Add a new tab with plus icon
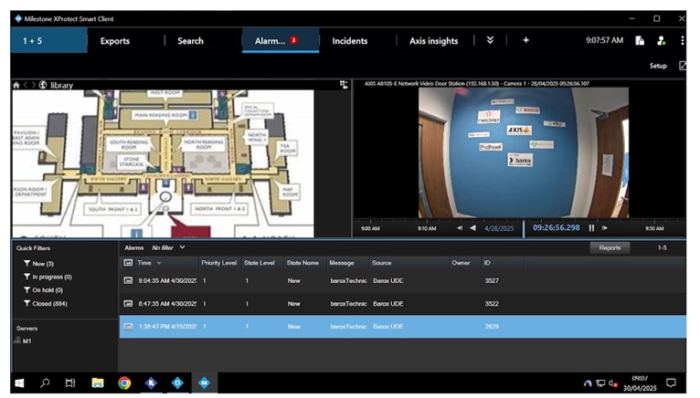The image size is (700, 398). [x=526, y=40]
